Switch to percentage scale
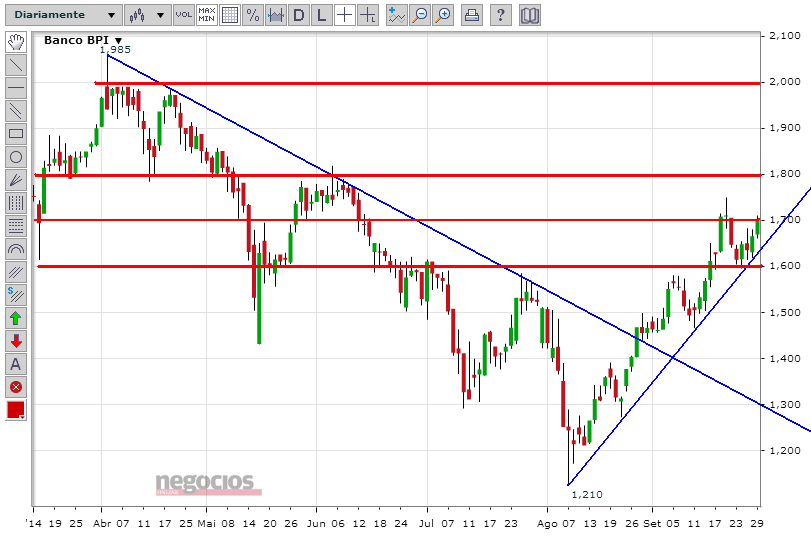This screenshot has width=811, height=537. coord(253,15)
